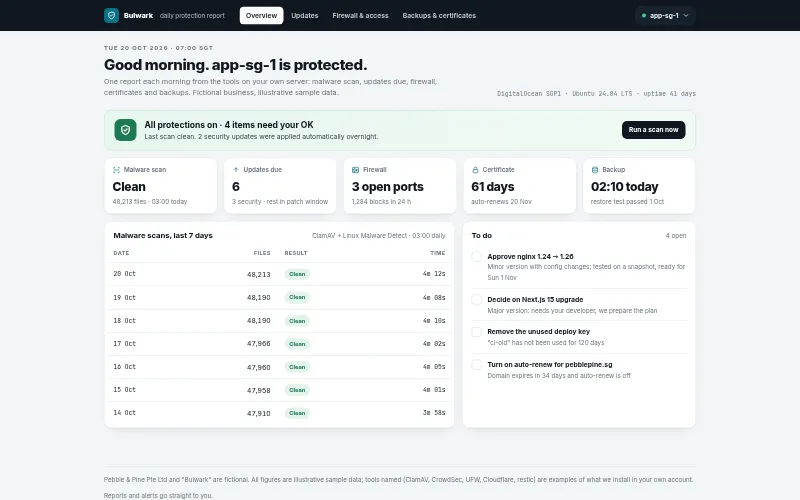Switch to the Updates tab
Viewport: 800px width, 500px height.
(305, 16)
